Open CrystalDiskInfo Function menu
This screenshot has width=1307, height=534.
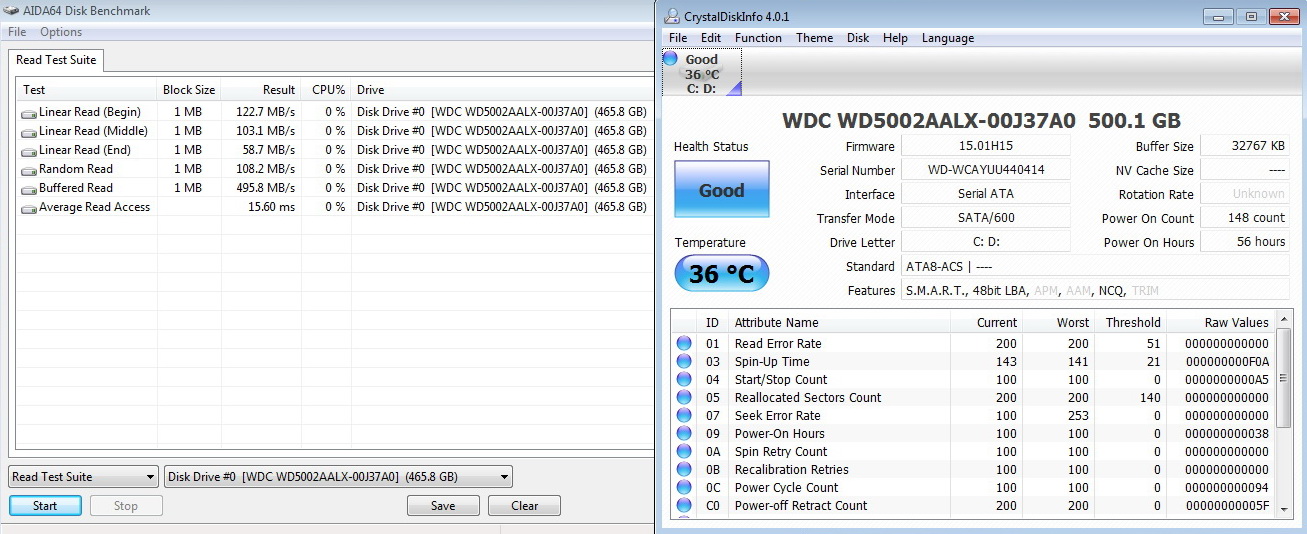[758, 38]
